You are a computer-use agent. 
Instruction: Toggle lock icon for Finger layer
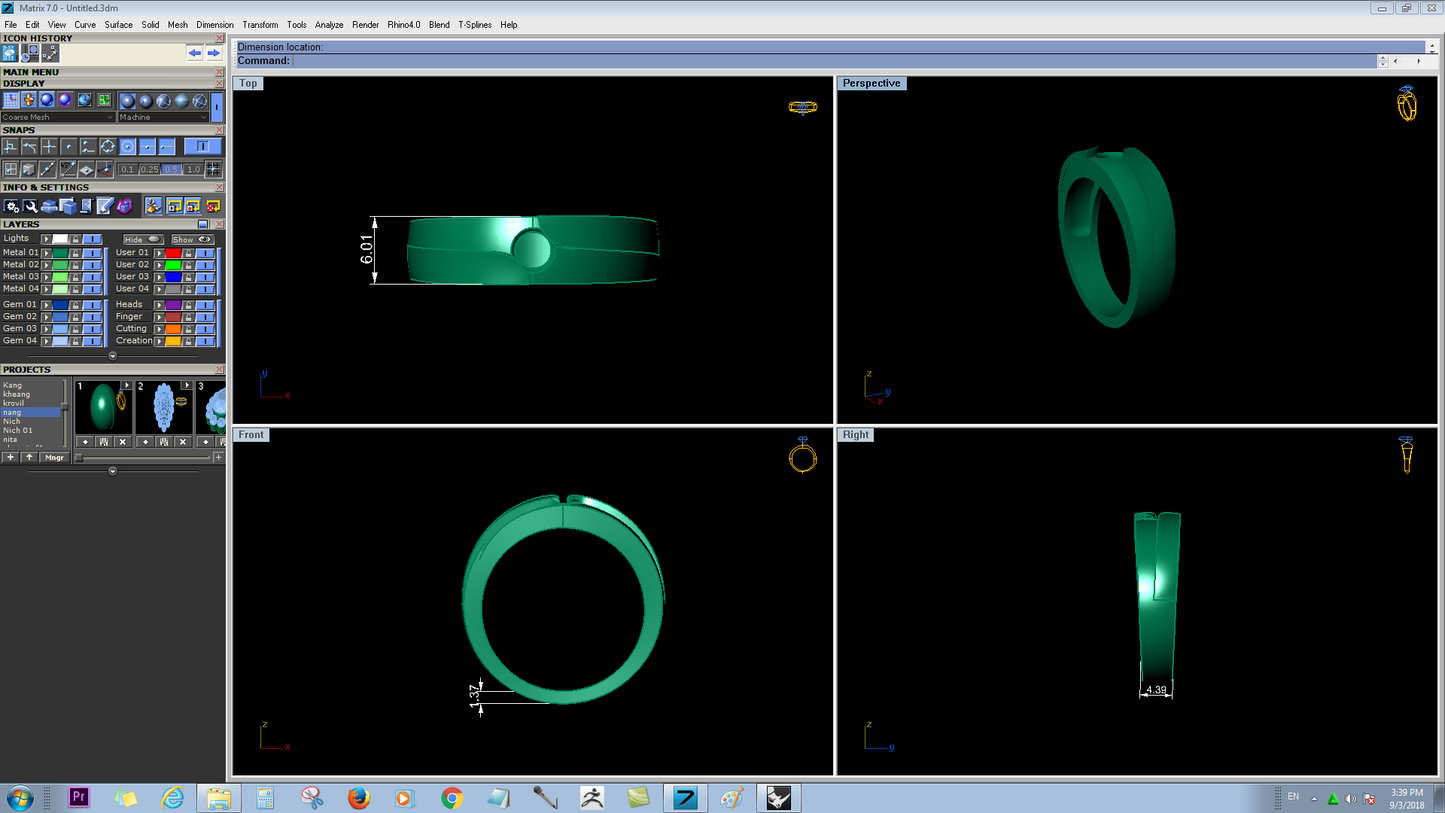pyautogui.click(x=188, y=316)
